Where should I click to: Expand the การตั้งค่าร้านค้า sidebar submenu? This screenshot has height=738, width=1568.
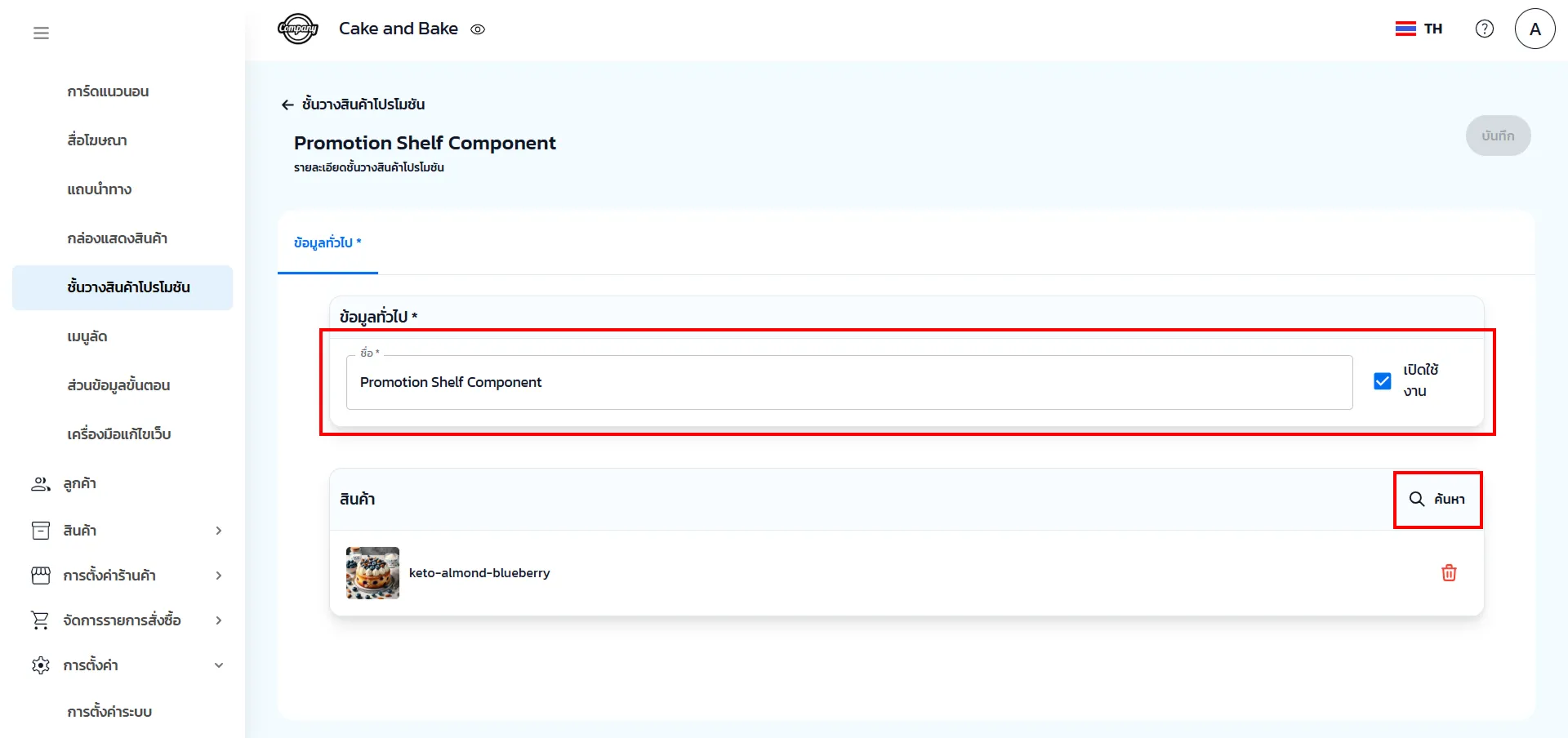click(x=218, y=576)
